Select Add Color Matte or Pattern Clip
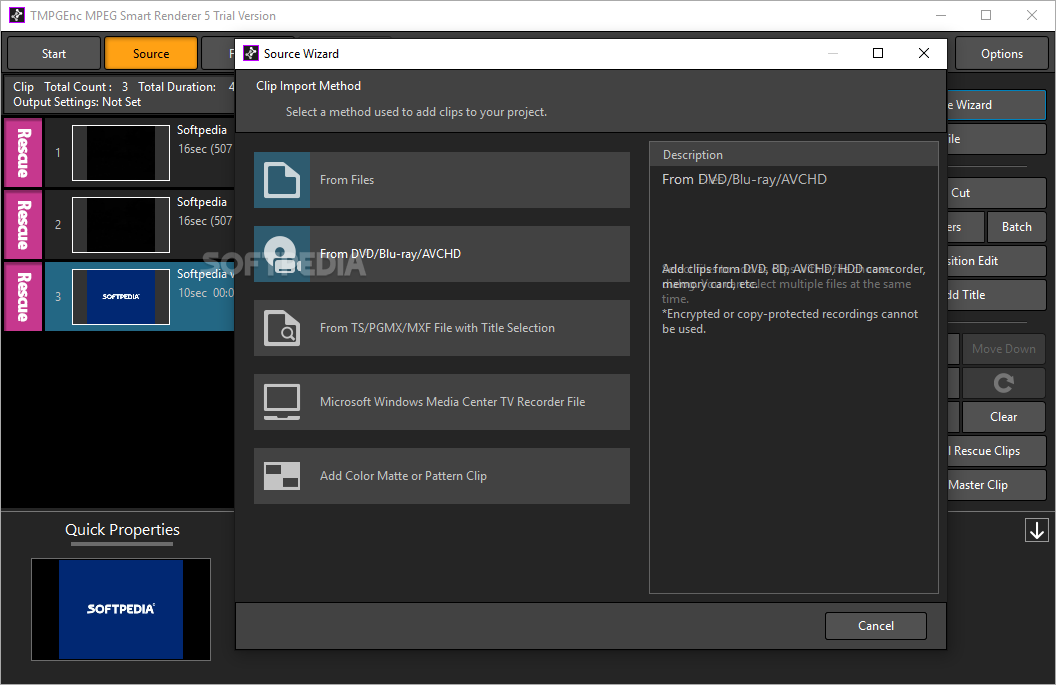 [x=442, y=476]
